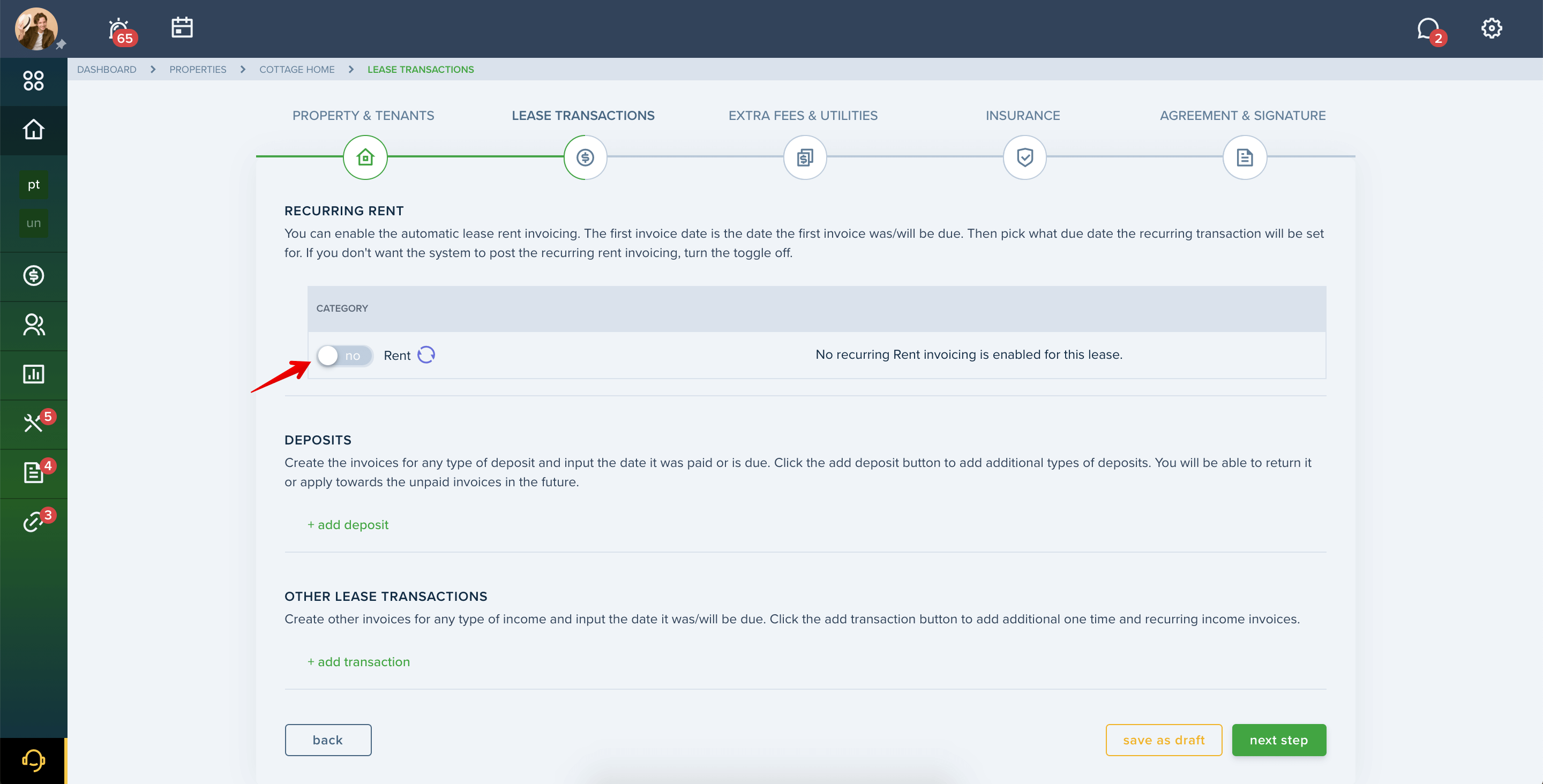Open the user profile avatar
Viewport: 1543px width, 784px height.
[x=36, y=29]
